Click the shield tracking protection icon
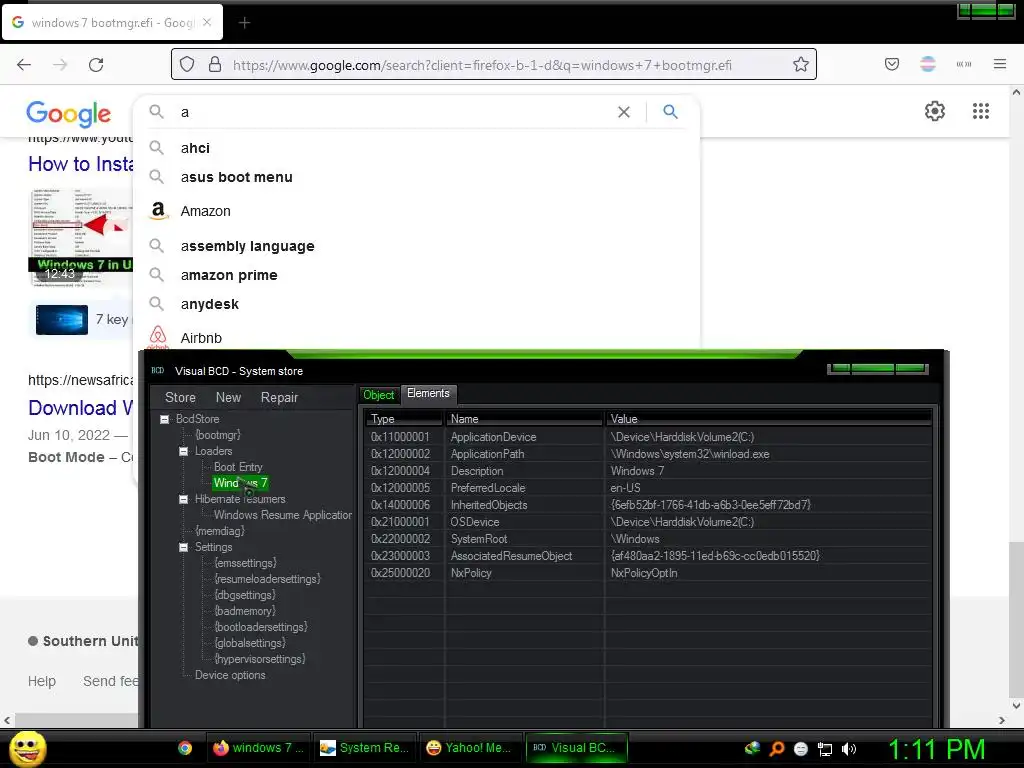This screenshot has height=768, width=1024. click(x=187, y=65)
